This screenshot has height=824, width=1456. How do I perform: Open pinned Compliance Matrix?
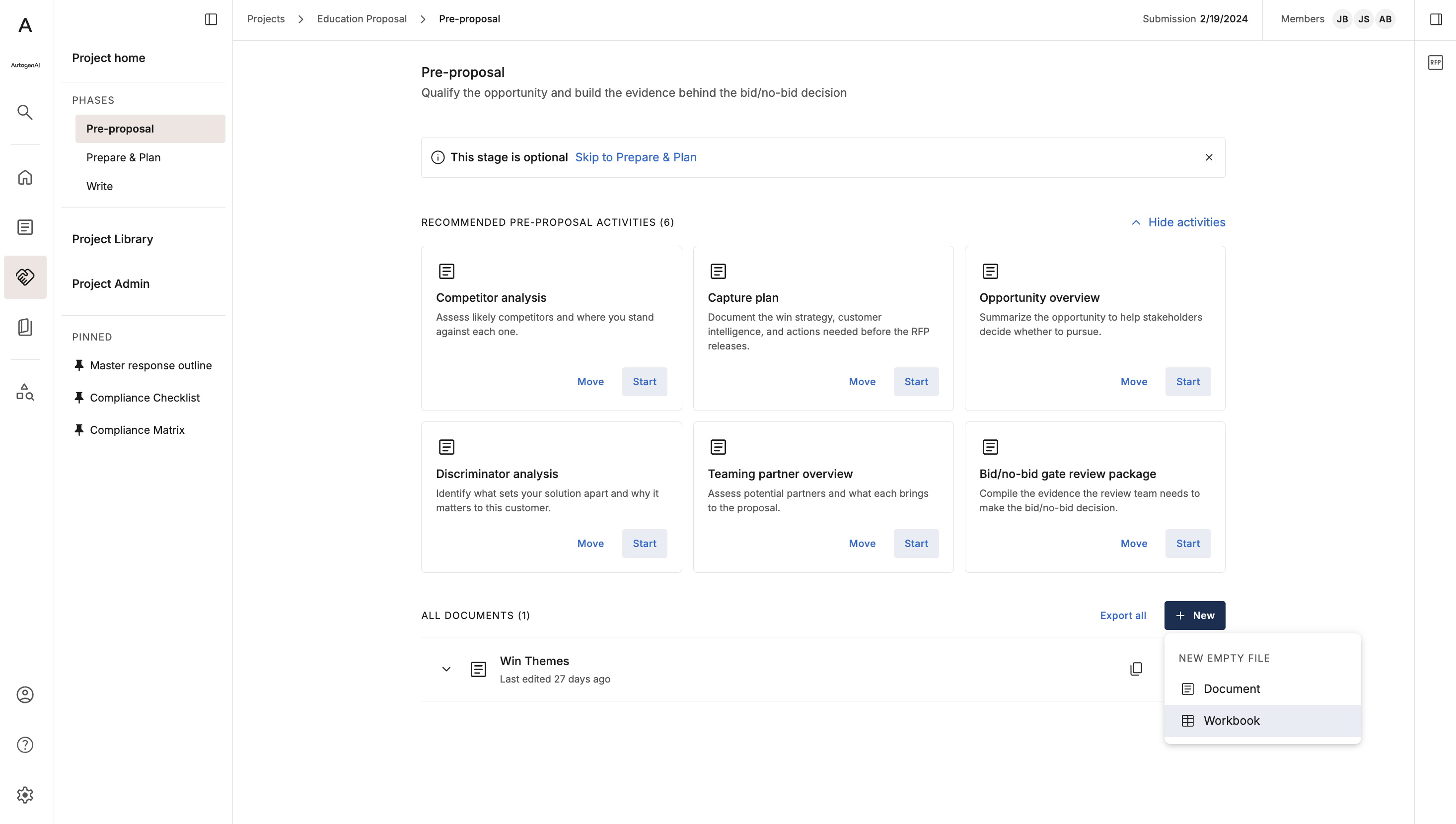(x=130, y=430)
